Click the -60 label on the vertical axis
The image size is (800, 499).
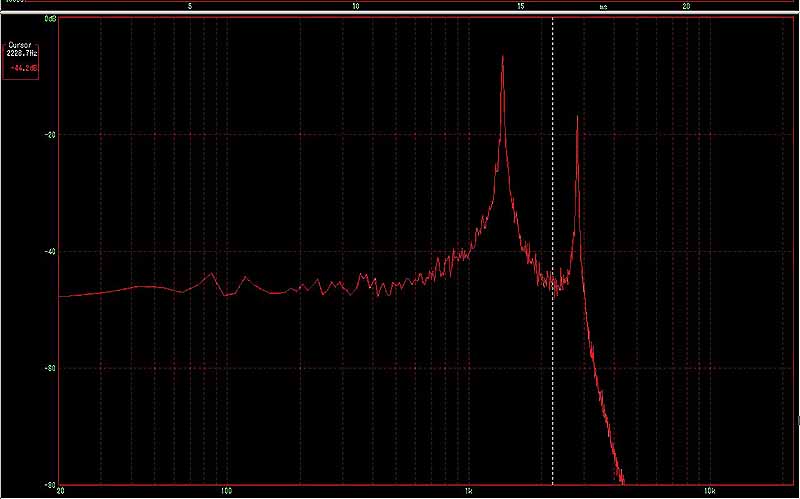tap(49, 368)
